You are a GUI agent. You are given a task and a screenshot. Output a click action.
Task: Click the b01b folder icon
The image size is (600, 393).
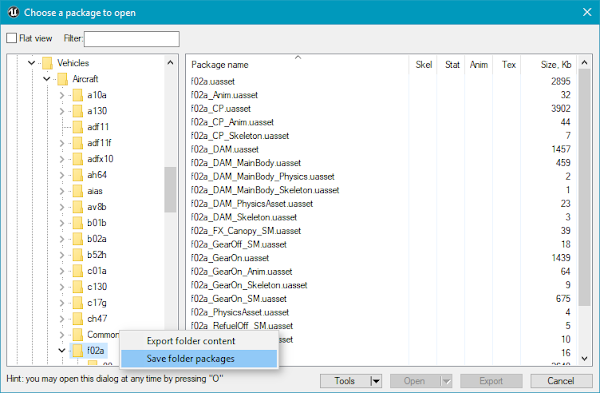click(78, 223)
